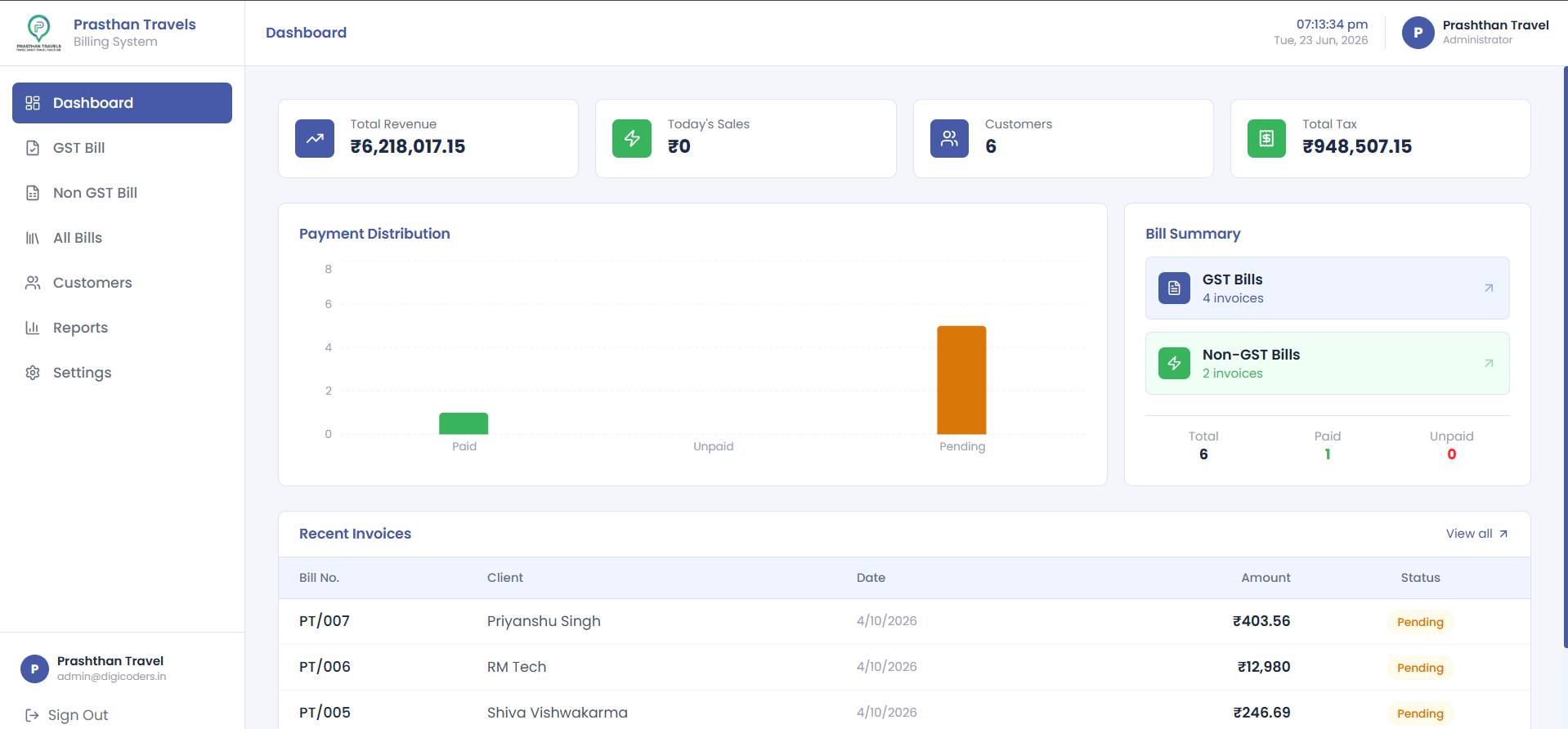Open the GST Bill page
1568x729 pixels.
coord(122,148)
